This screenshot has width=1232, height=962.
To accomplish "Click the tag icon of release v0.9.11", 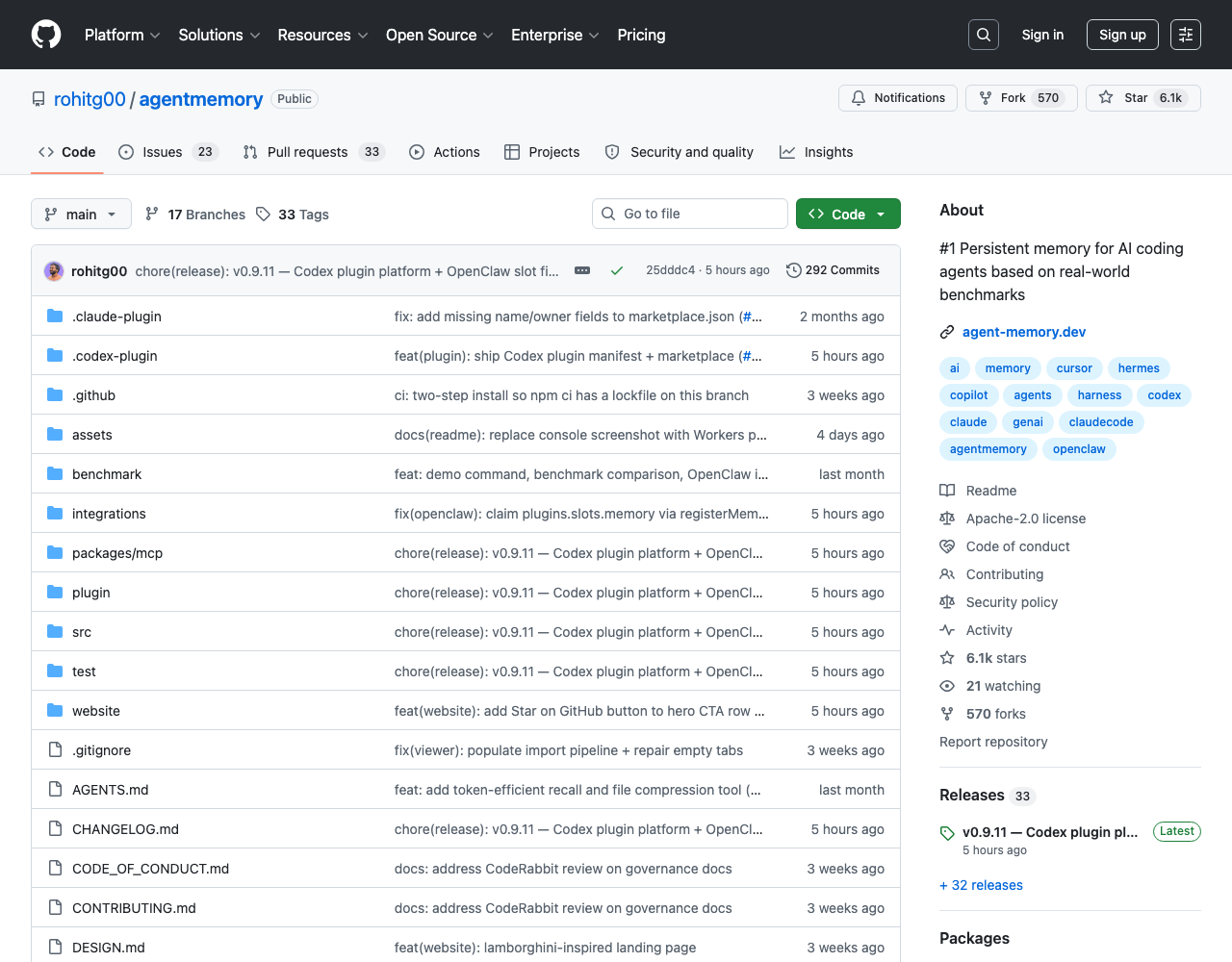I will click(947, 833).
